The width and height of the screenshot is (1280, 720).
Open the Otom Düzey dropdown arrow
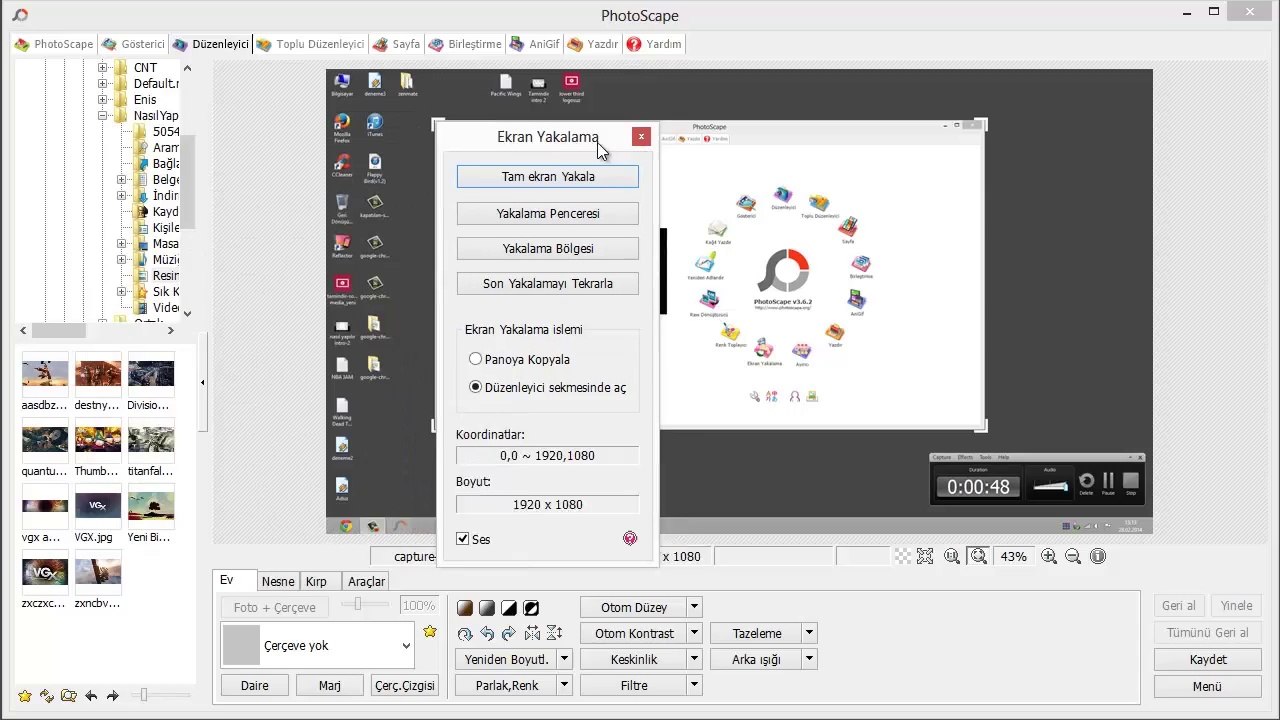pyautogui.click(x=694, y=607)
